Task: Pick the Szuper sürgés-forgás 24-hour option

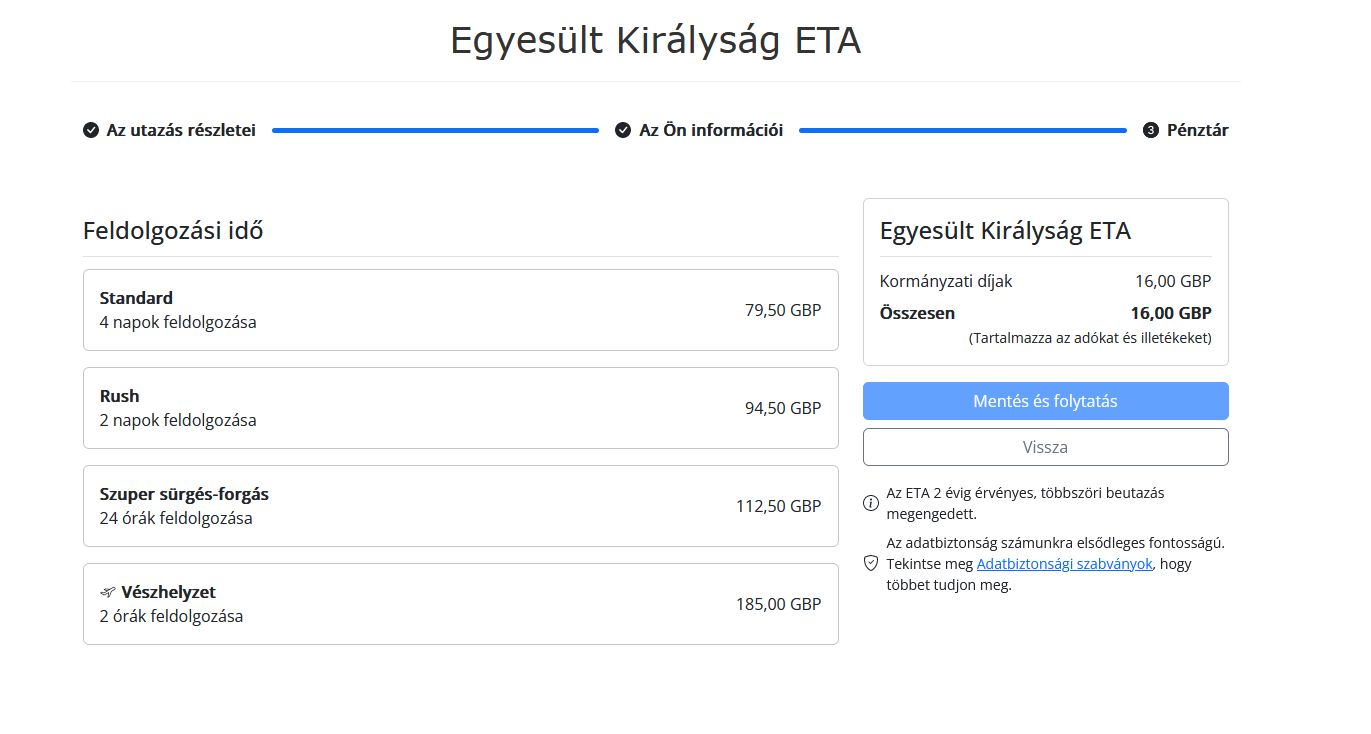Action: [x=461, y=506]
